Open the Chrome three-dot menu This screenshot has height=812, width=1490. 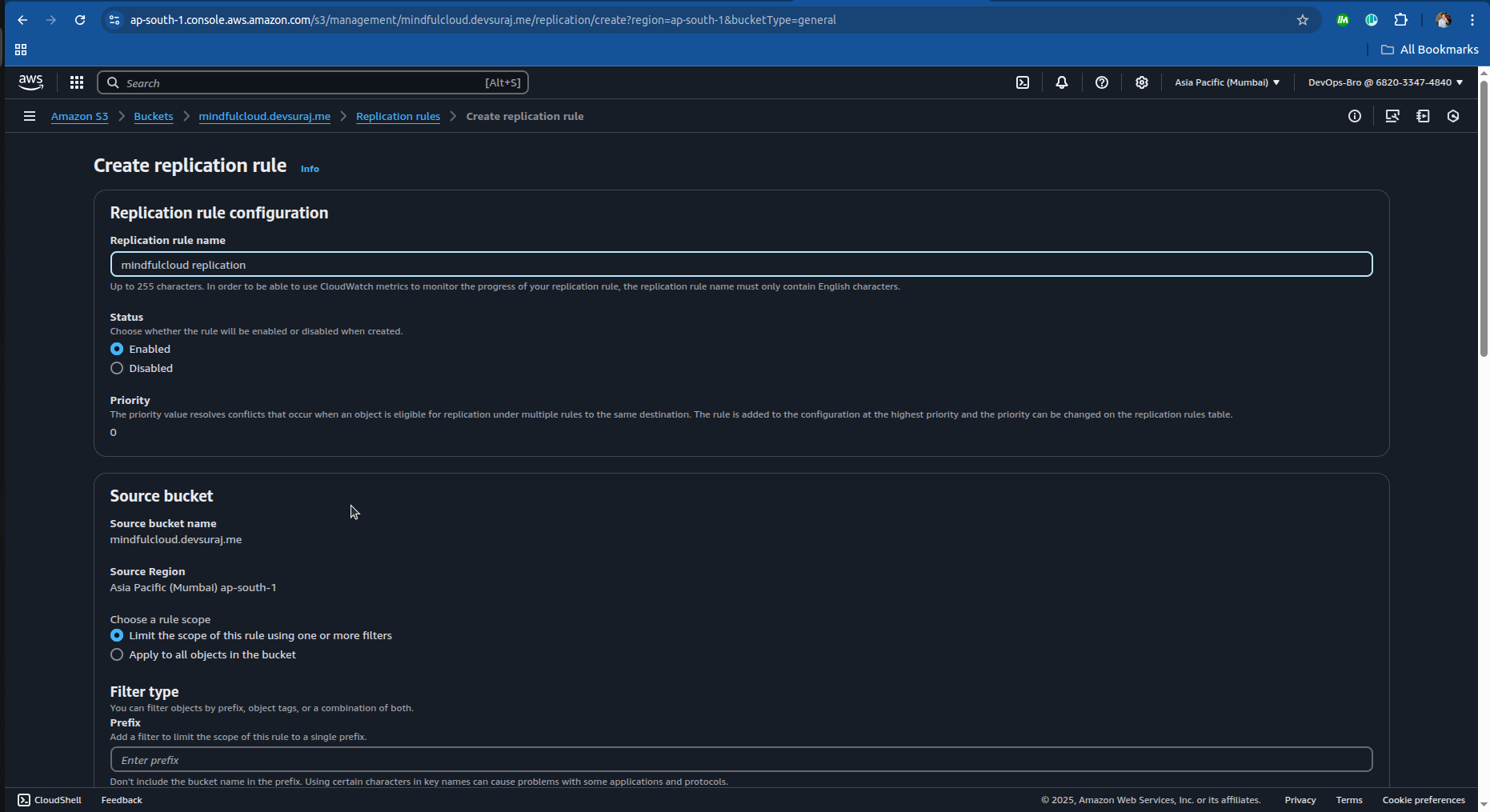1472,20
